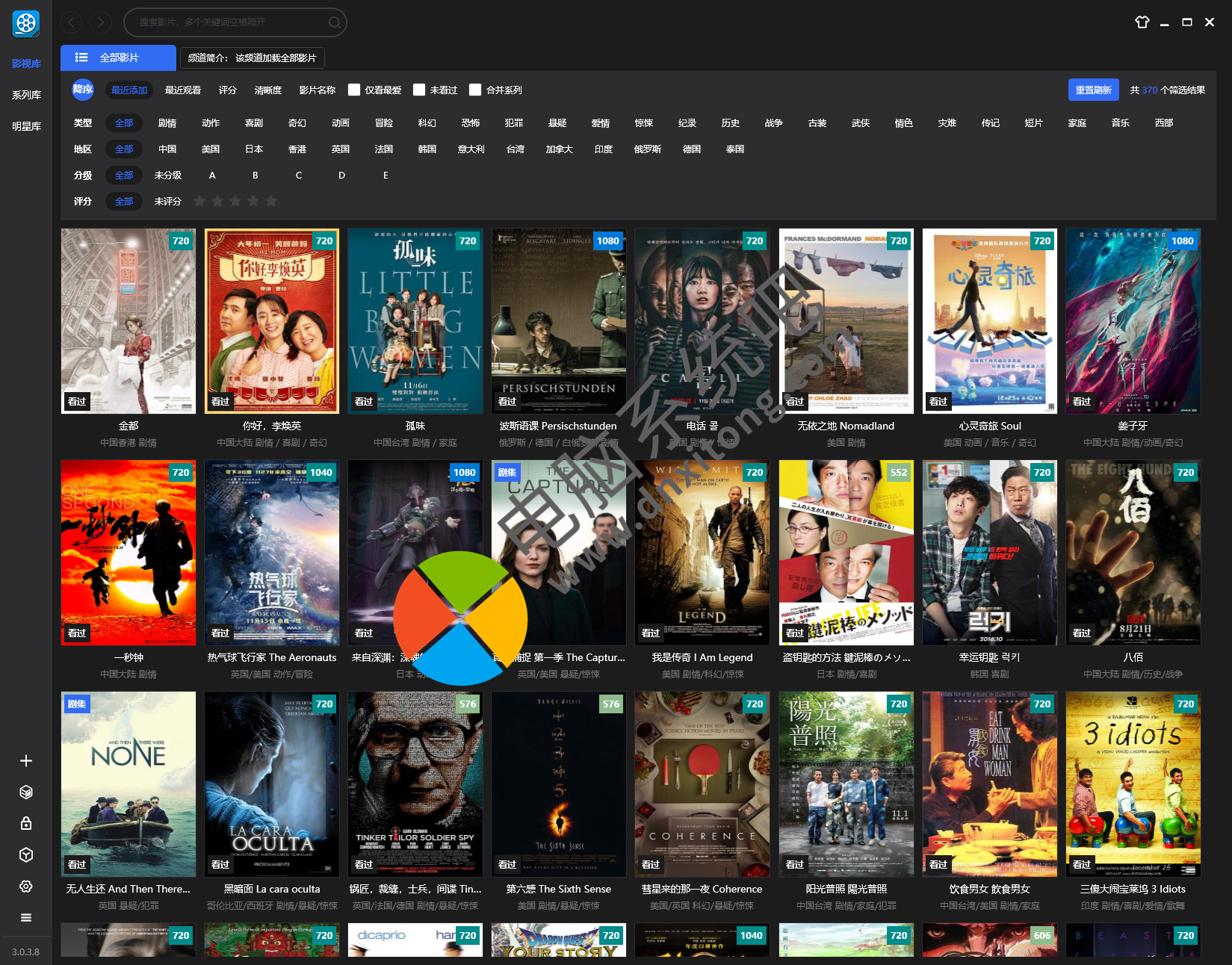Click the 552 badge on 盗钥匙的方法 poster

(899, 472)
